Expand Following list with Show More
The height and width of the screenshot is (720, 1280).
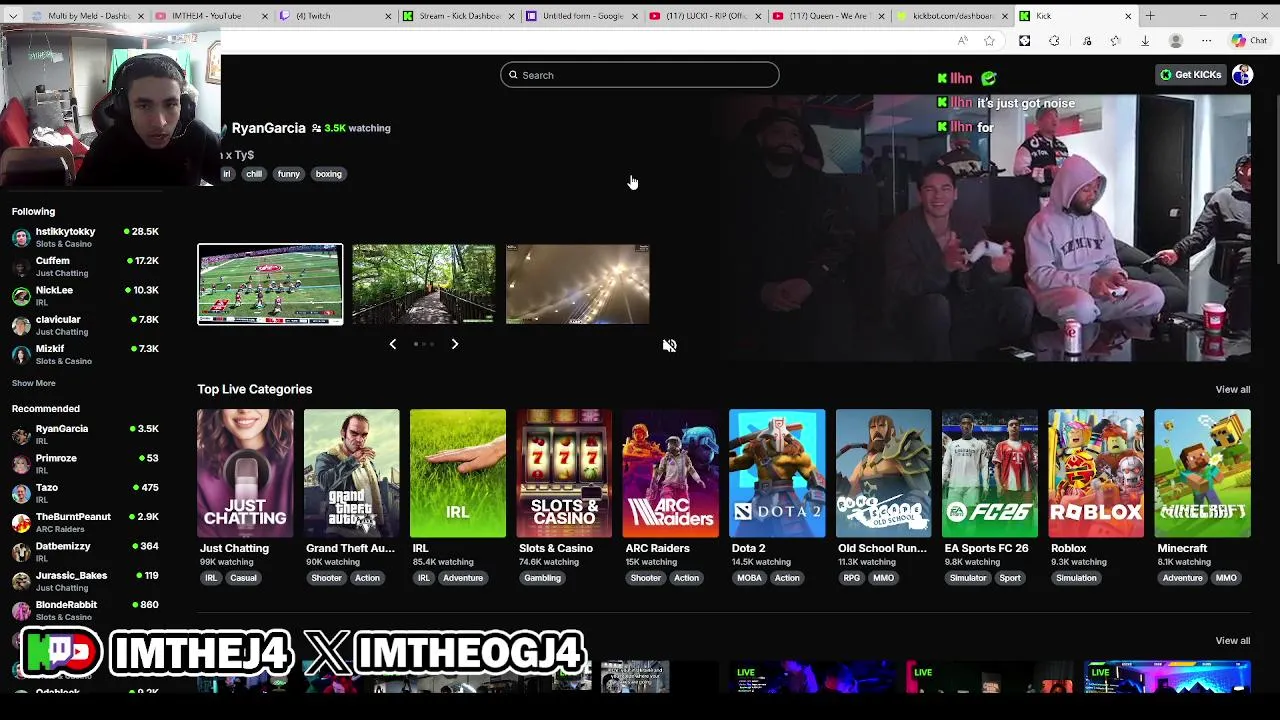click(x=33, y=383)
